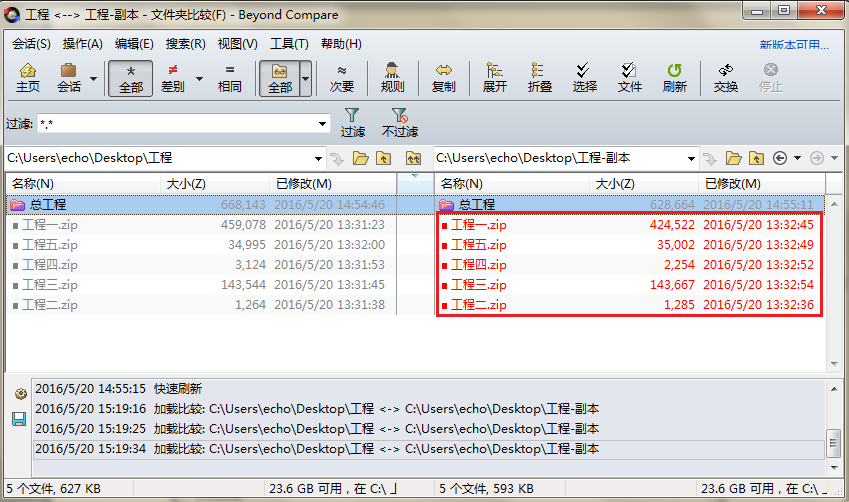Open the 编辑(E) menu
The height and width of the screenshot is (502, 849).
tap(134, 44)
